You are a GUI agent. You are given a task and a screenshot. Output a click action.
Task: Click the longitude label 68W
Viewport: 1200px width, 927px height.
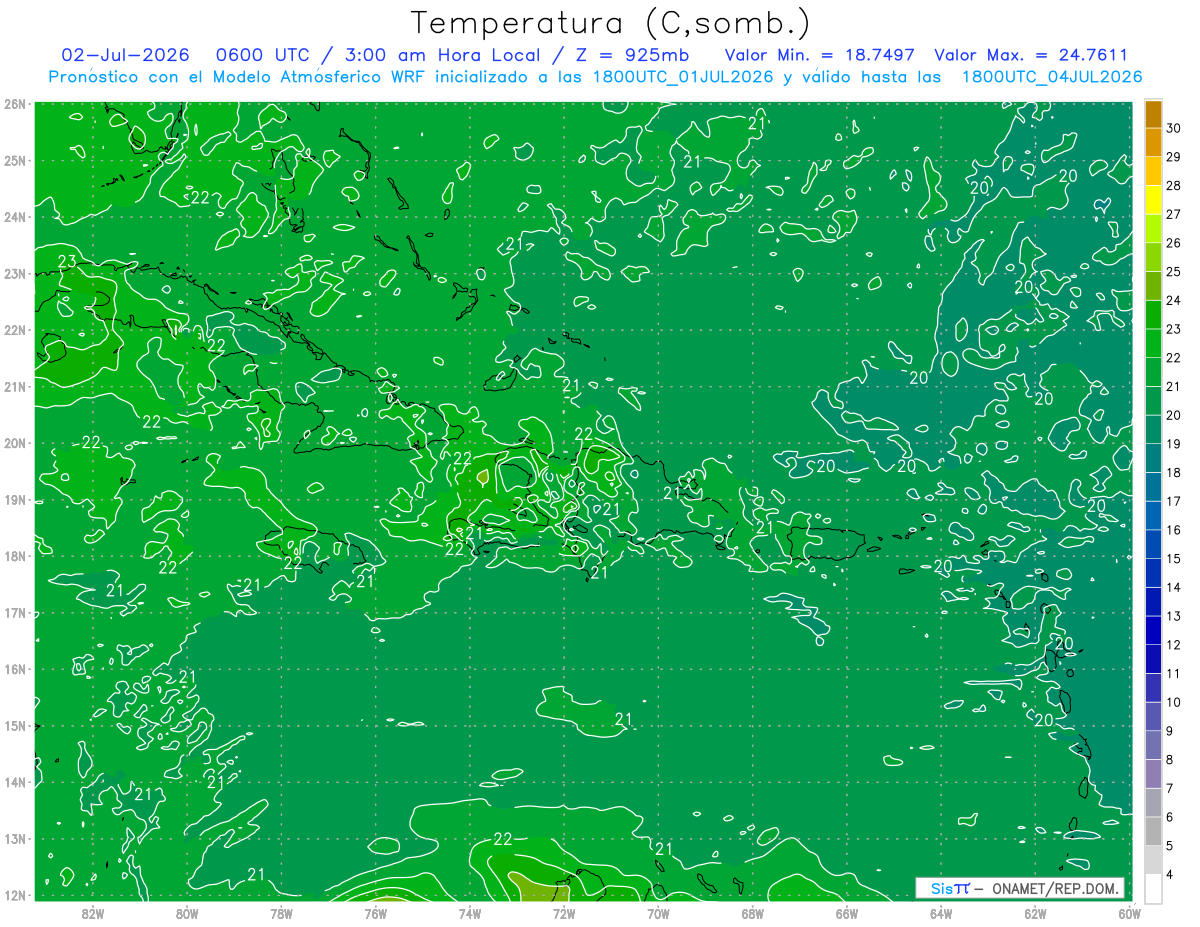753,913
